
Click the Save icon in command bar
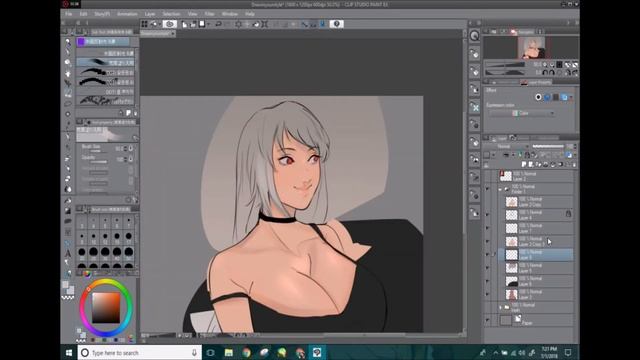tap(202, 24)
